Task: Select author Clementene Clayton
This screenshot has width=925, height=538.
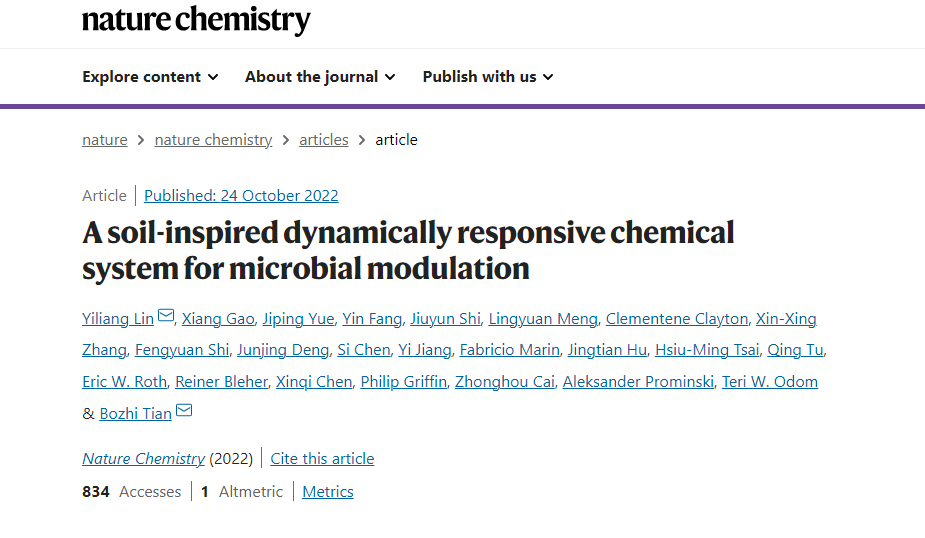Action: click(677, 319)
